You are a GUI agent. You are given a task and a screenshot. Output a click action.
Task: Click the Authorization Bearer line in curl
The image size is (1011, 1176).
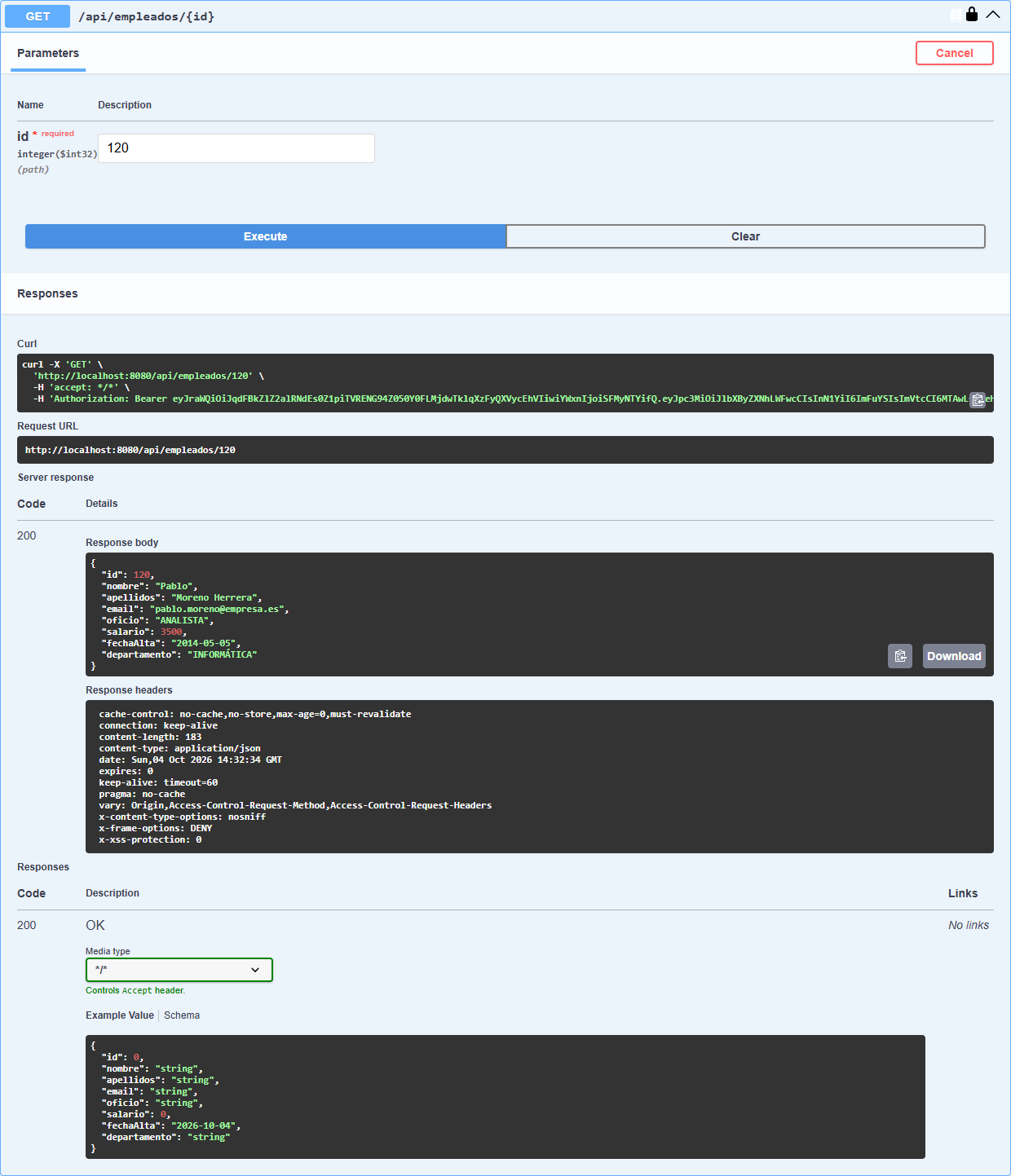(505, 399)
